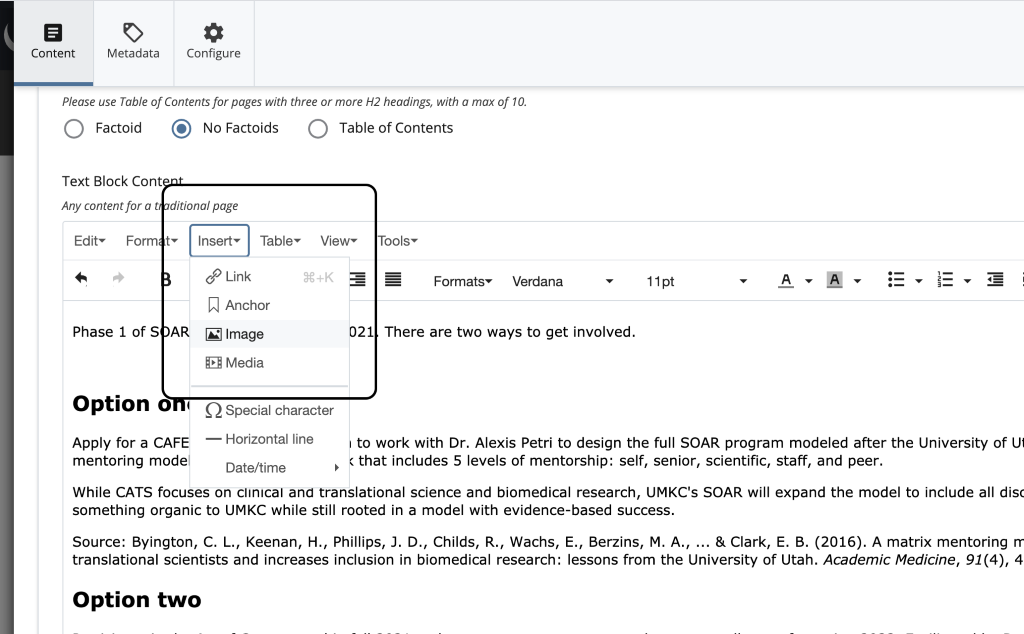Open the 11pt font size dropdown
1024x634 pixels.
696,281
